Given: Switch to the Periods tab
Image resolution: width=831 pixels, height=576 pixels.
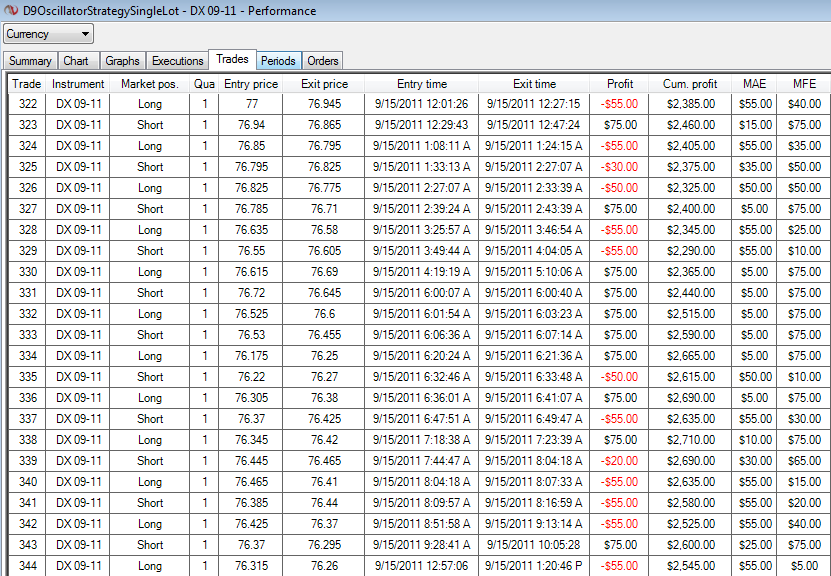Looking at the screenshot, I should [x=278, y=61].
